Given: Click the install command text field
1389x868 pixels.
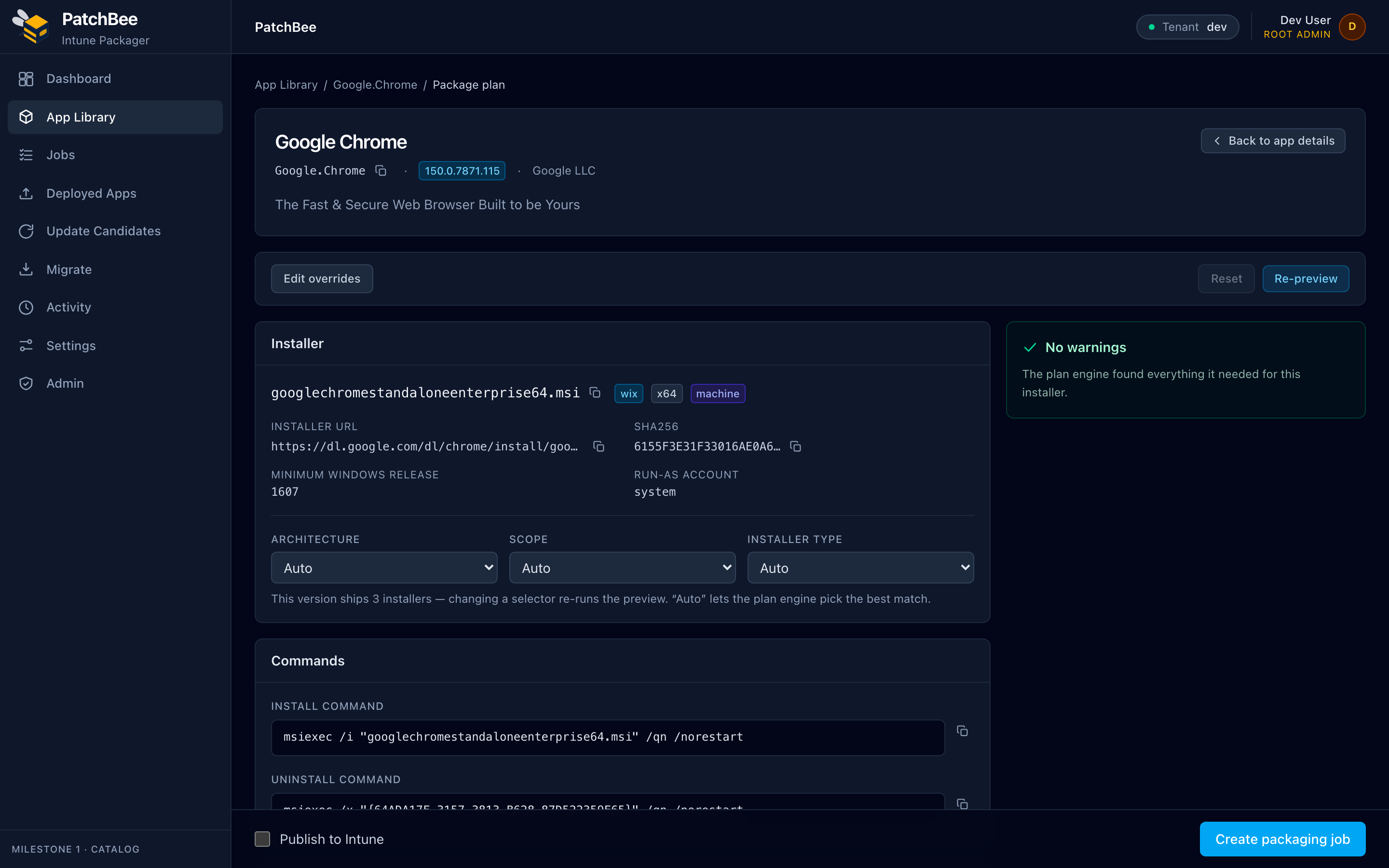Looking at the screenshot, I should (607, 737).
